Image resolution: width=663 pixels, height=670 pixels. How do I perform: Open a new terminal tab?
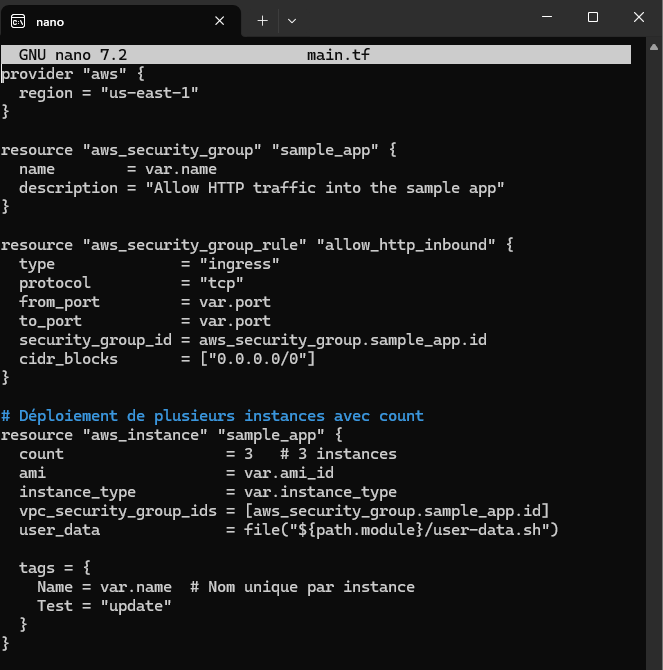[x=262, y=20]
